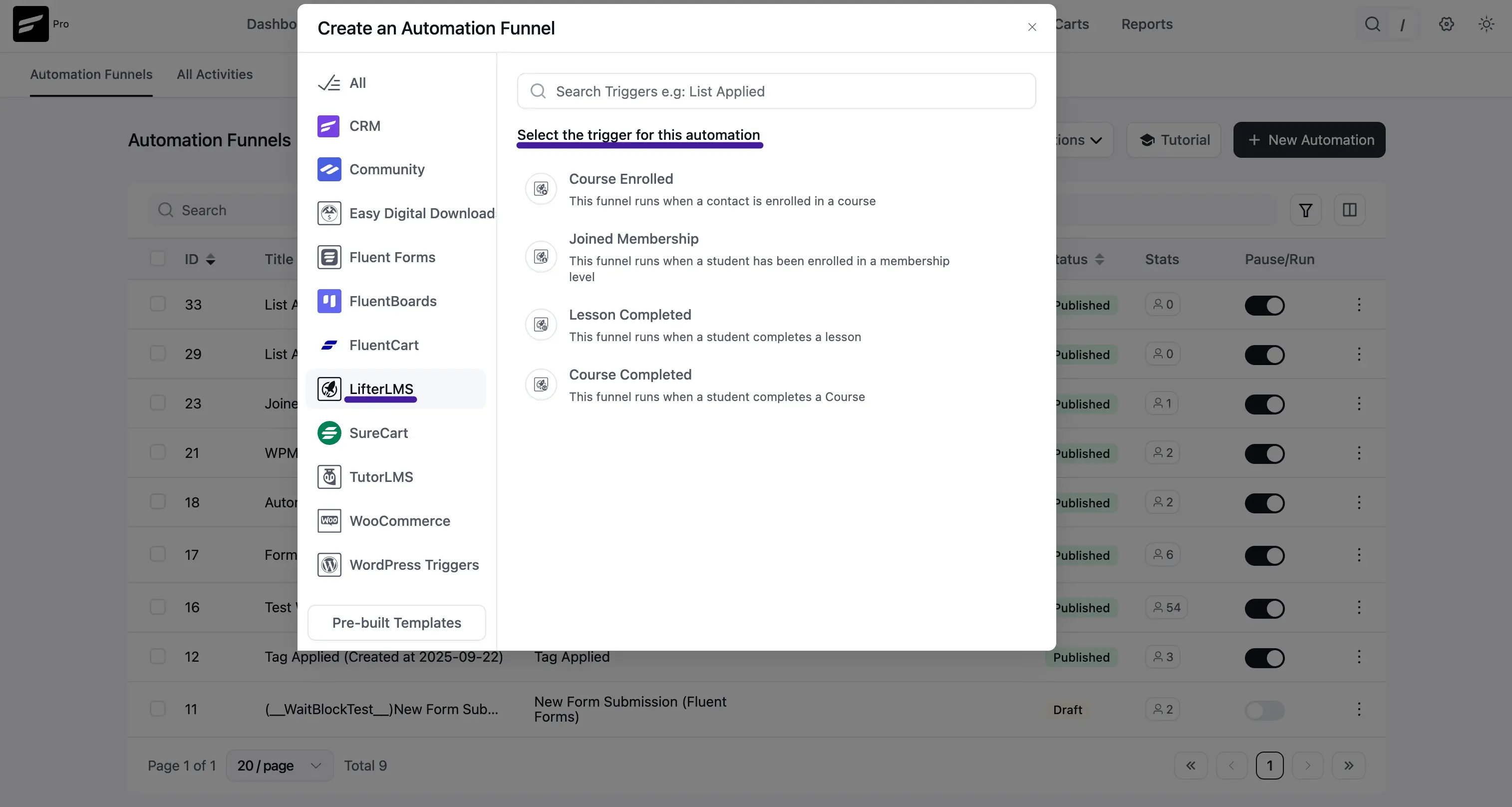The width and height of the screenshot is (1512, 807).
Task: Open global search in top bar
Action: [1372, 24]
